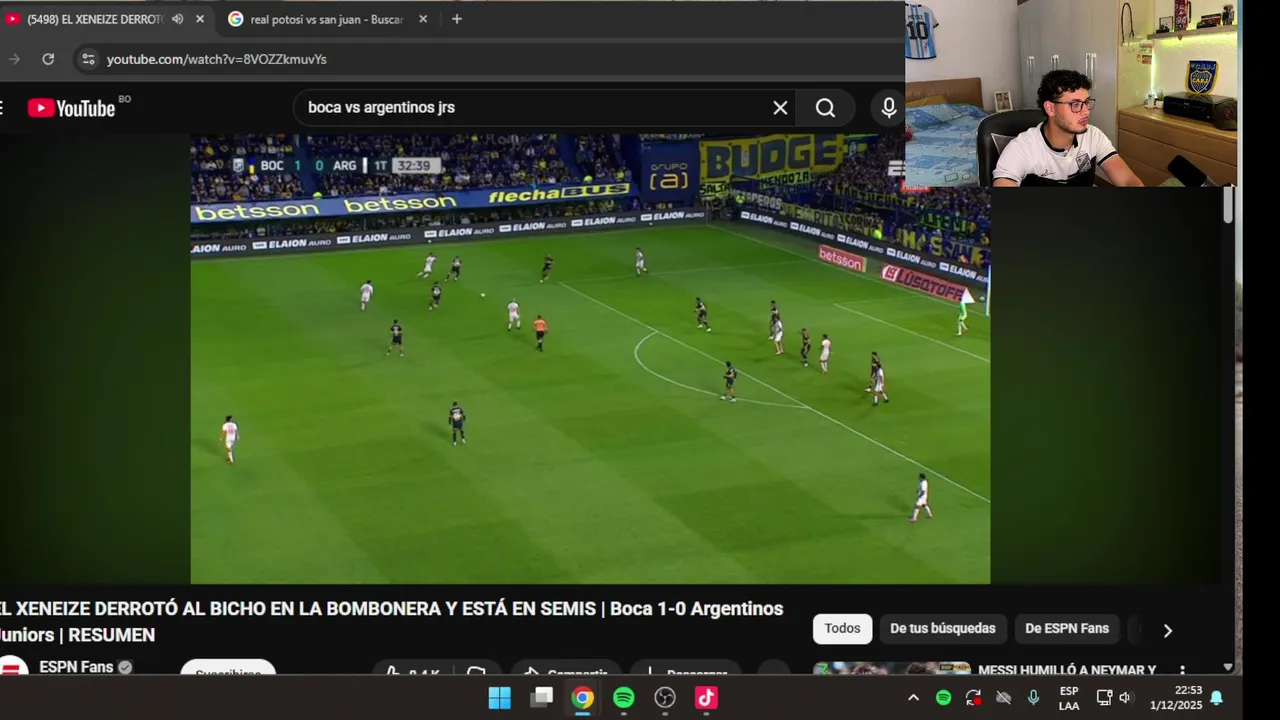Image resolution: width=1280 pixels, height=720 pixels.
Task: Click the page vertical scrollbar thumb
Action: click(1228, 205)
